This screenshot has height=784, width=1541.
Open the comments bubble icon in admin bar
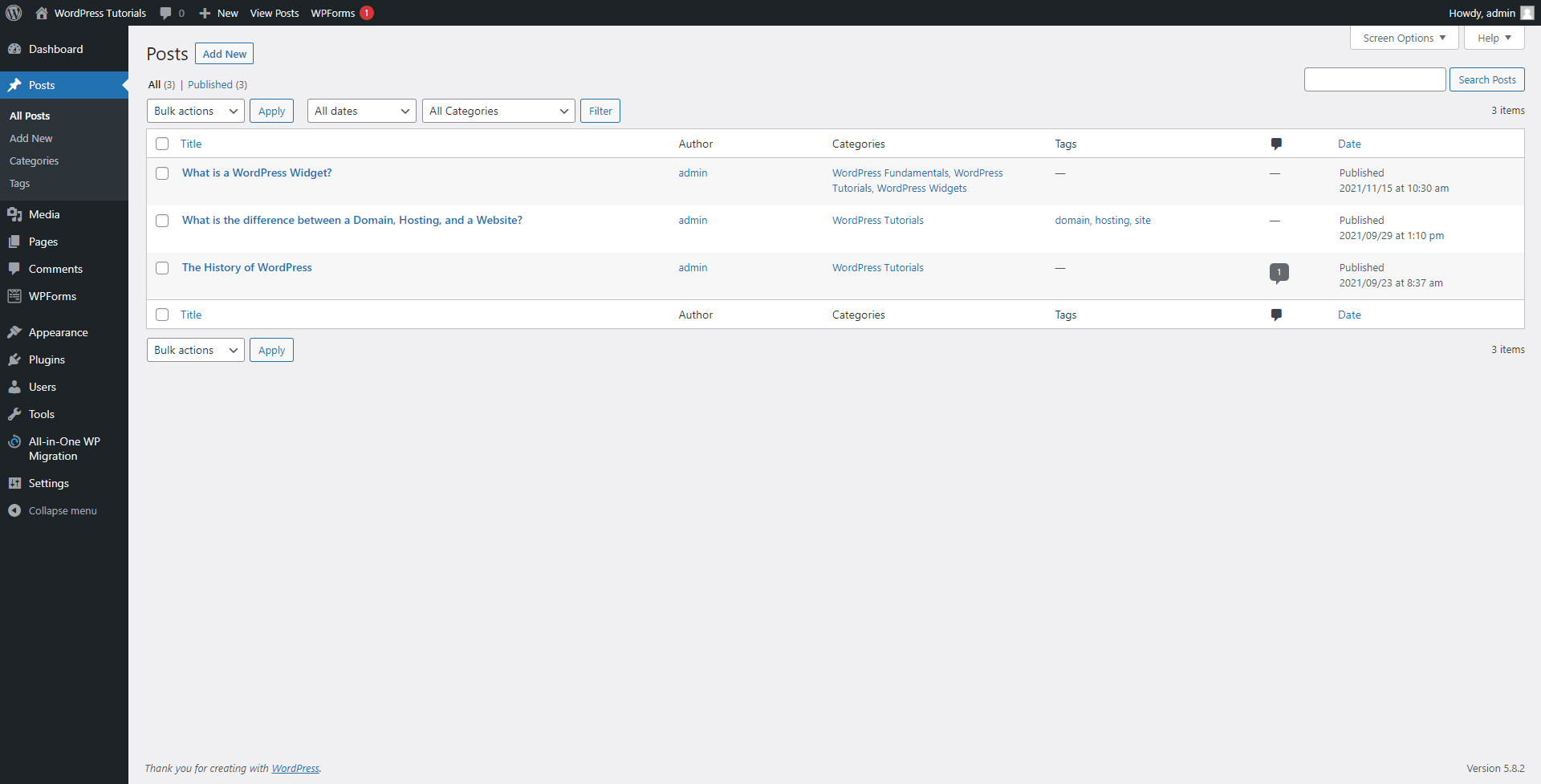(165, 13)
